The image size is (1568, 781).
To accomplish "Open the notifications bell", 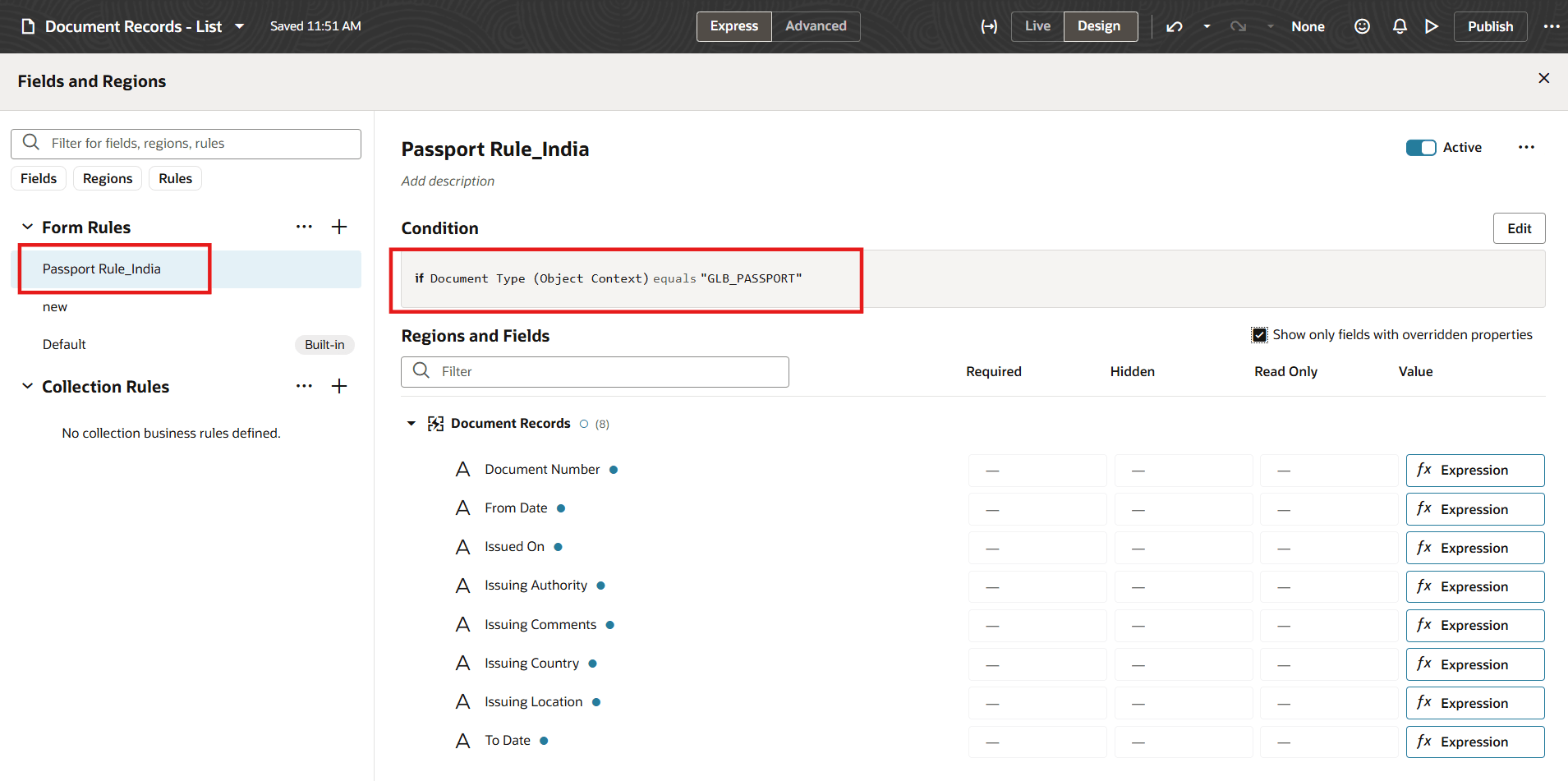I will point(1400,26).
